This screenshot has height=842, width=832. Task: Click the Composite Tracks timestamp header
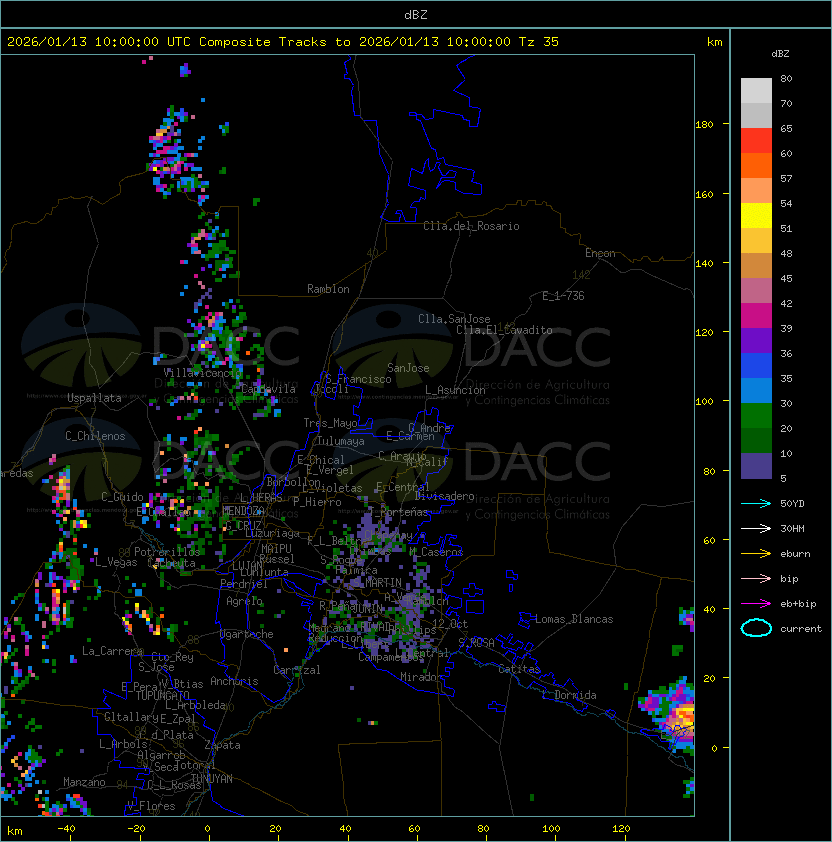tap(283, 42)
